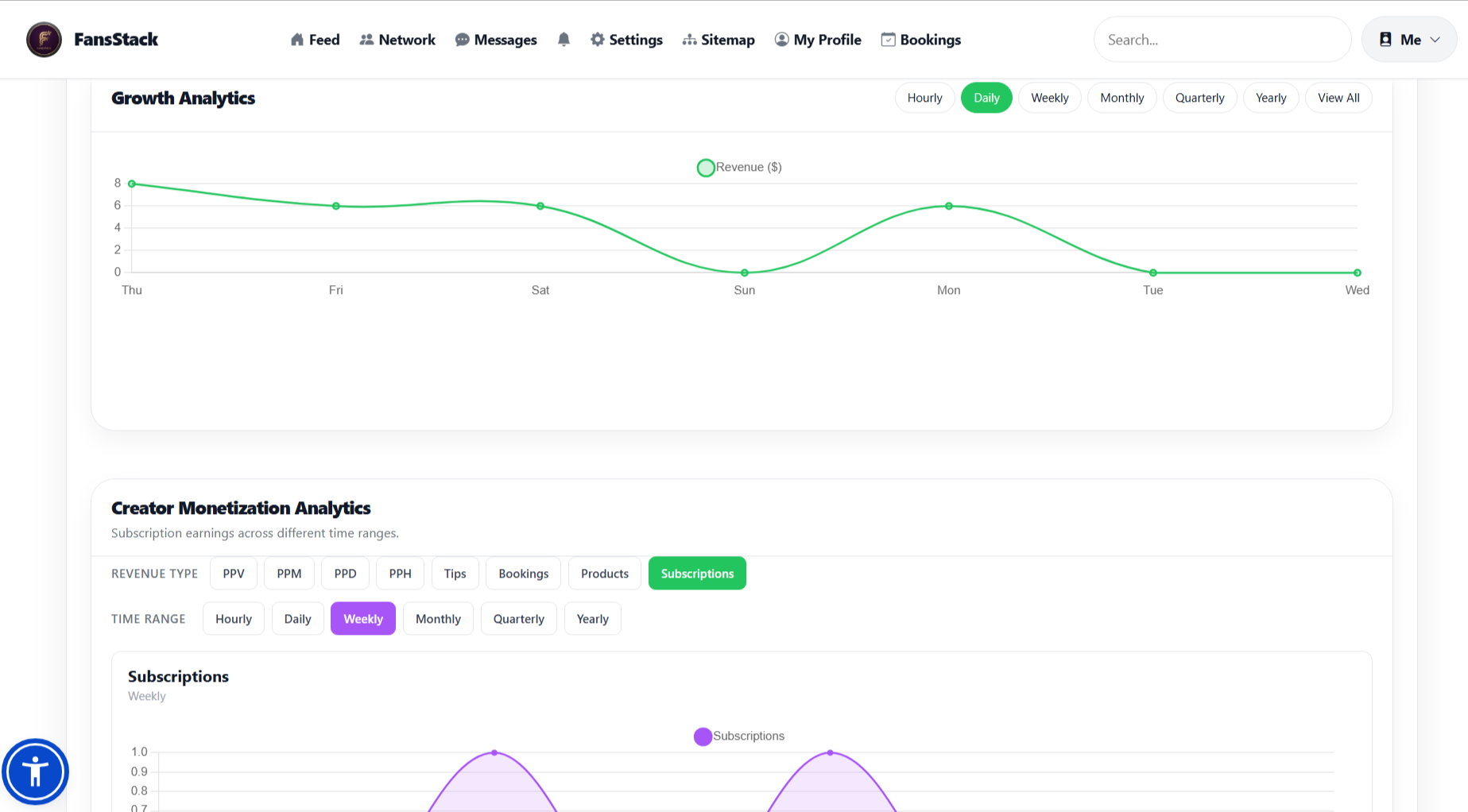This screenshot has width=1468, height=812.
Task: Click the Thu data point on revenue chart
Action: [x=132, y=184]
